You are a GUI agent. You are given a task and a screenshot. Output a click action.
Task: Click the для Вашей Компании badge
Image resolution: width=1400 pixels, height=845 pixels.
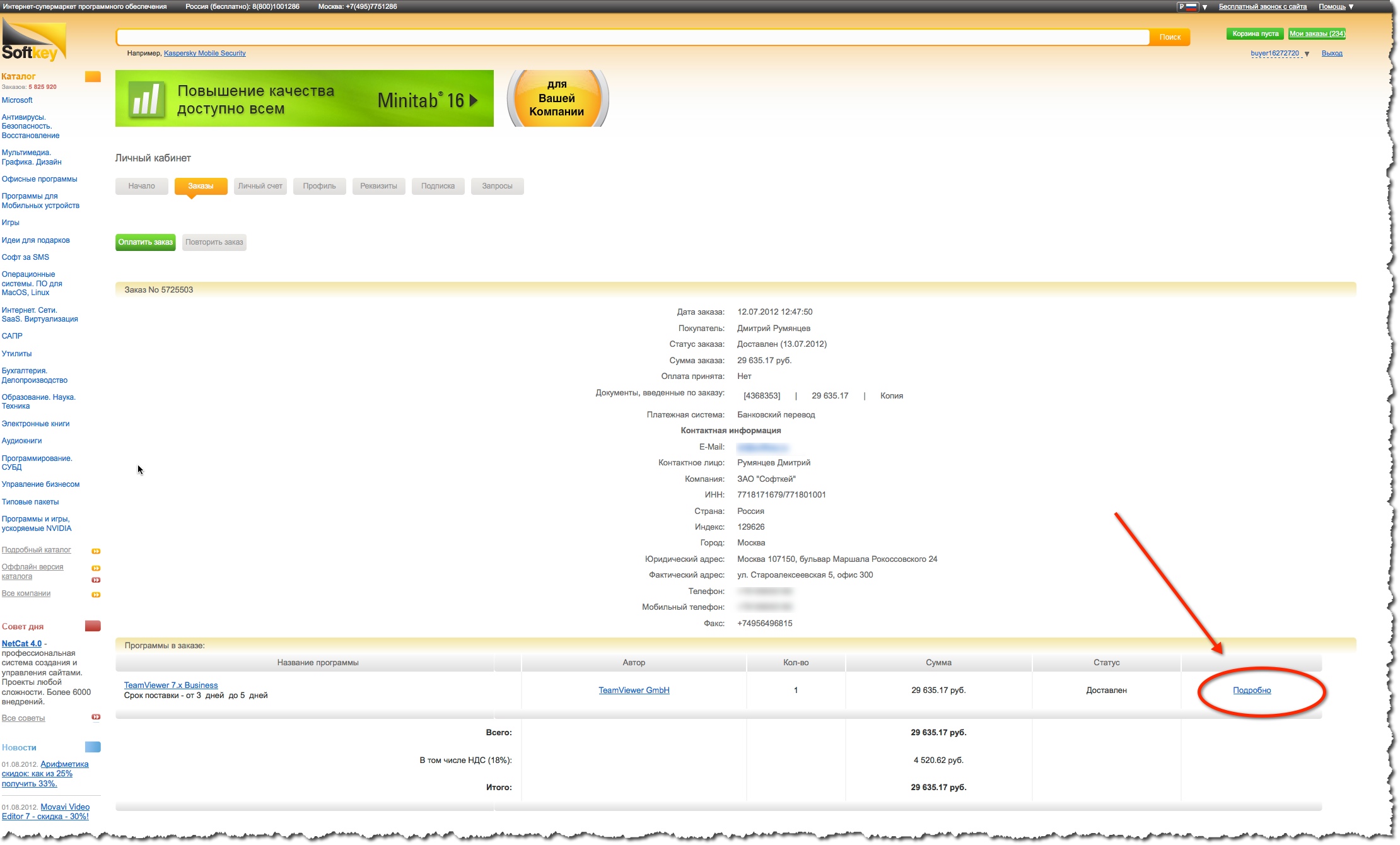point(557,98)
